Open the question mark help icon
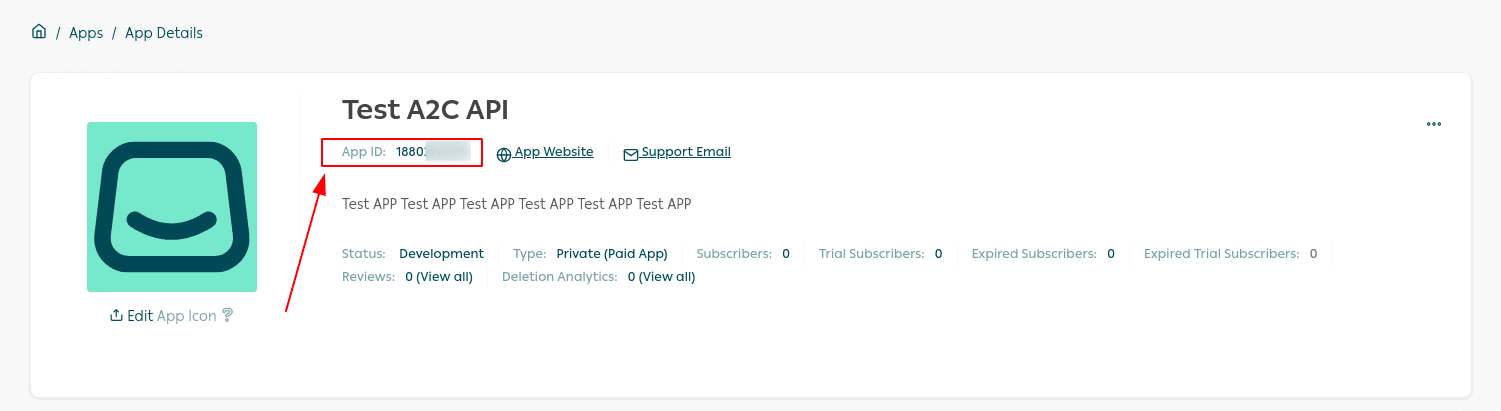Screen dimensions: 1501x411 [x=228, y=315]
